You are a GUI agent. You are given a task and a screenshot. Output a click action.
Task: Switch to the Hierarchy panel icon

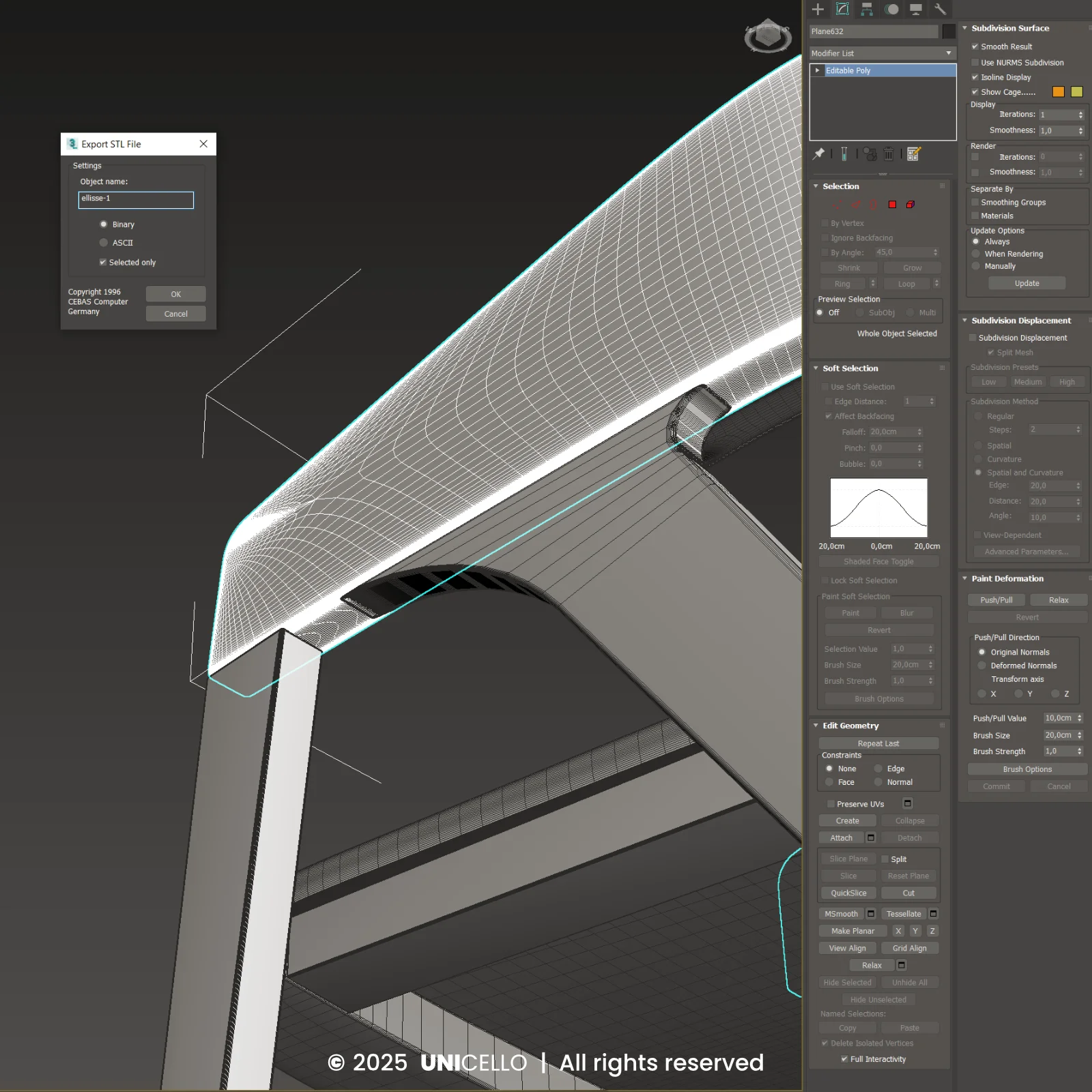867,9
